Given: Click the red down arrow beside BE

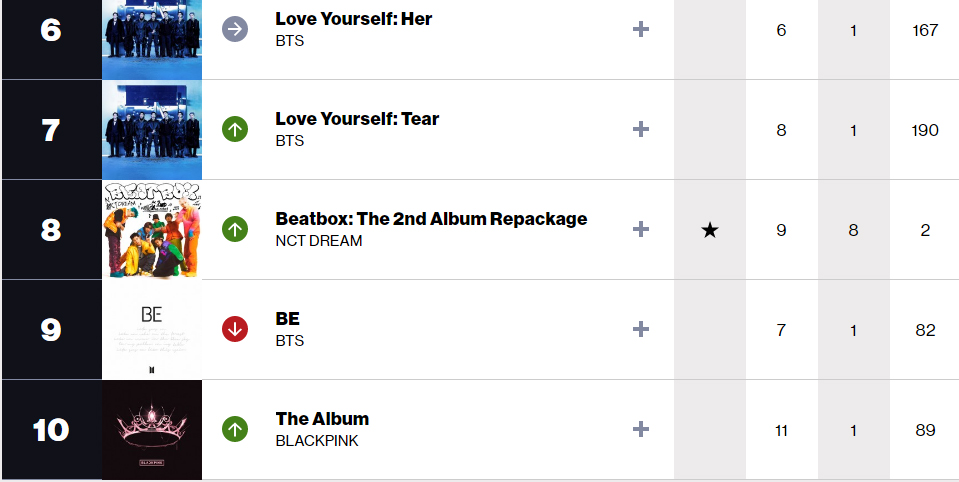Looking at the screenshot, I should tap(235, 329).
